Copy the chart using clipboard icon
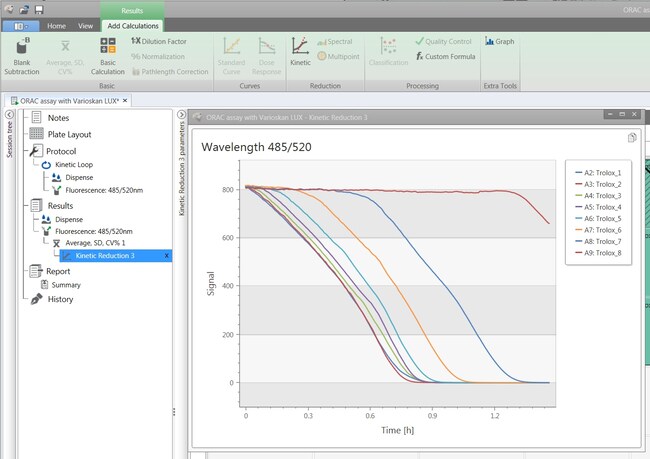 click(x=632, y=138)
